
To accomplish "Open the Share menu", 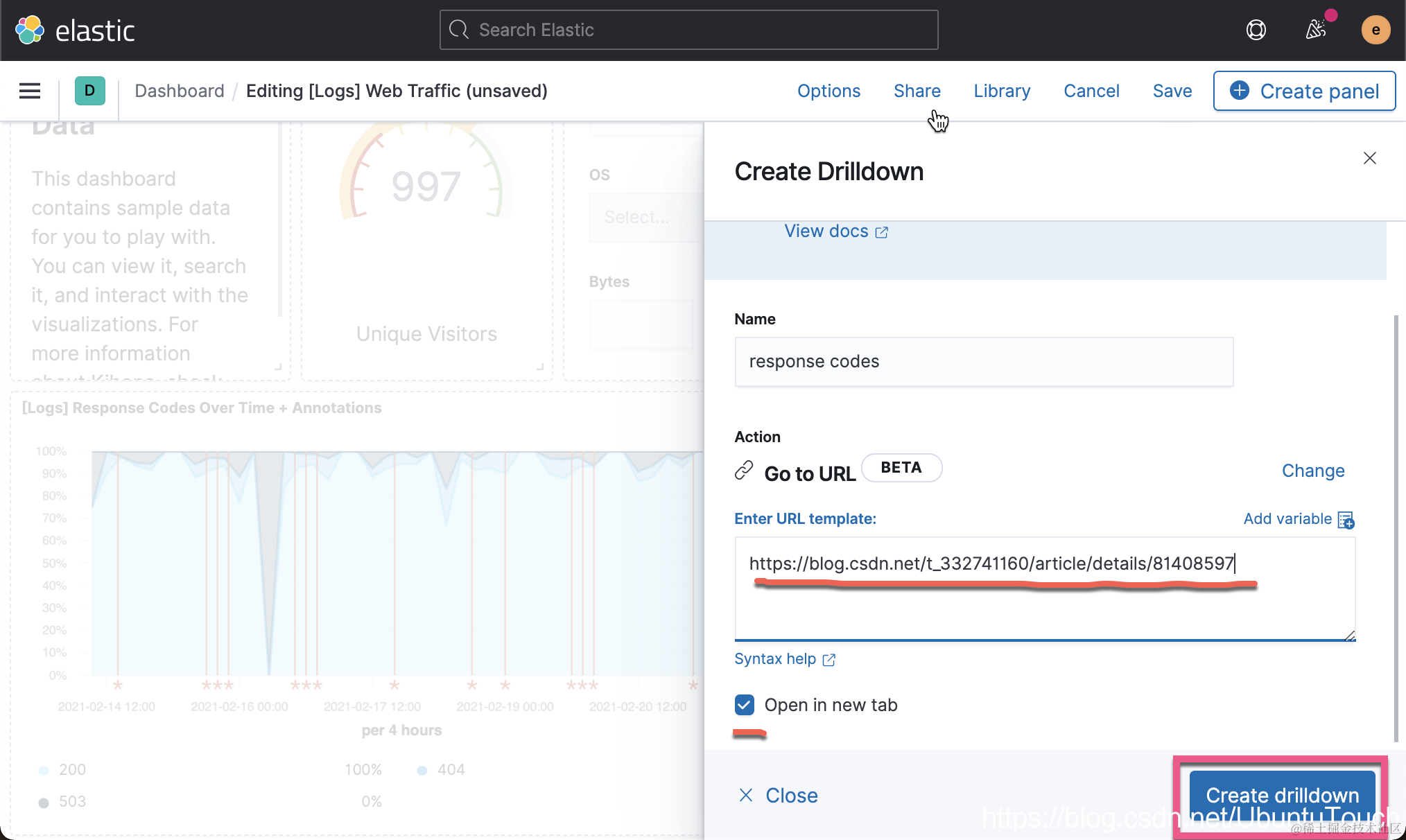I will point(917,91).
